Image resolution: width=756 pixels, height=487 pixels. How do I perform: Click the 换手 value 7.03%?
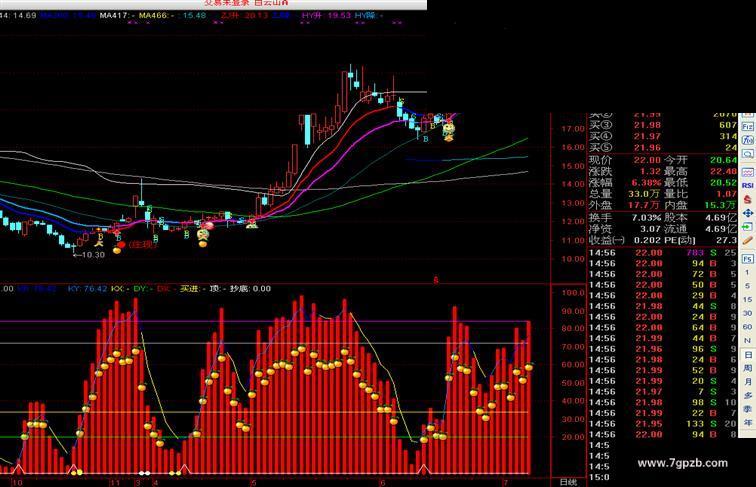click(646, 217)
